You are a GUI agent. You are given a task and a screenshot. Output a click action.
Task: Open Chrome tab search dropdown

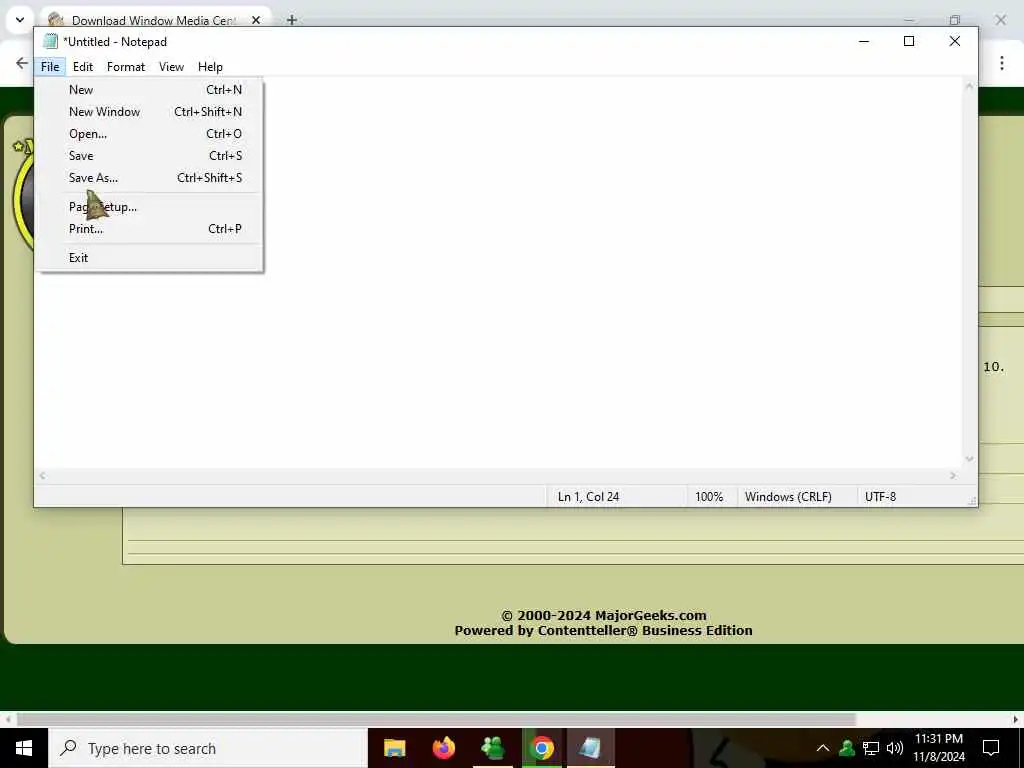click(x=20, y=20)
